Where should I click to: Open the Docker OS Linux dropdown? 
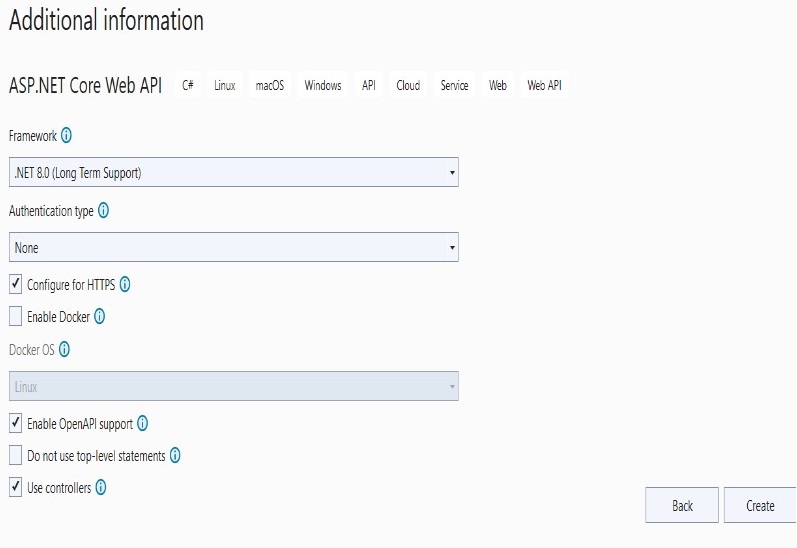click(234, 386)
